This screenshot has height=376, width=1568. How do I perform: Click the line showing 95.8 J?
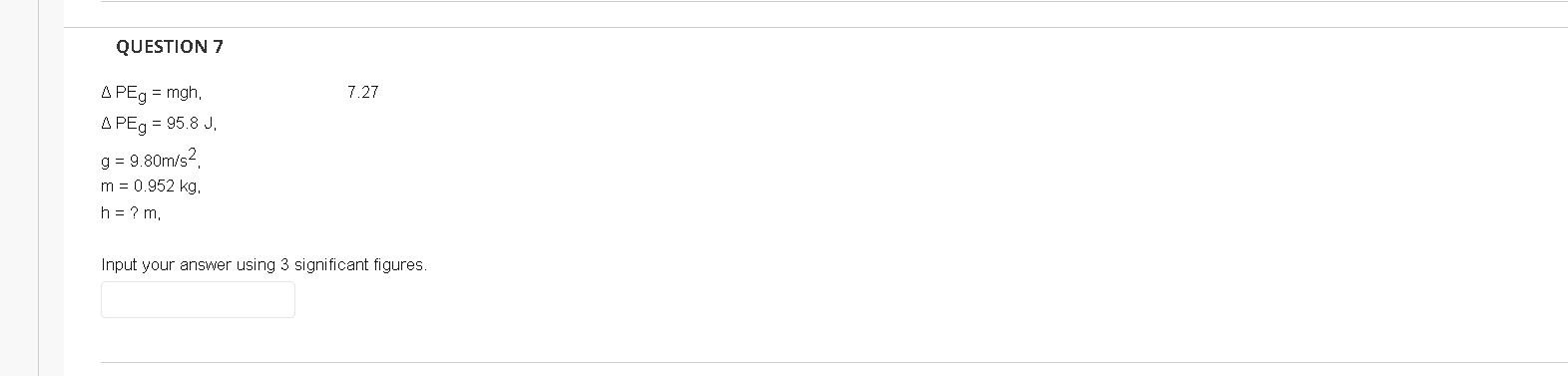(159, 125)
